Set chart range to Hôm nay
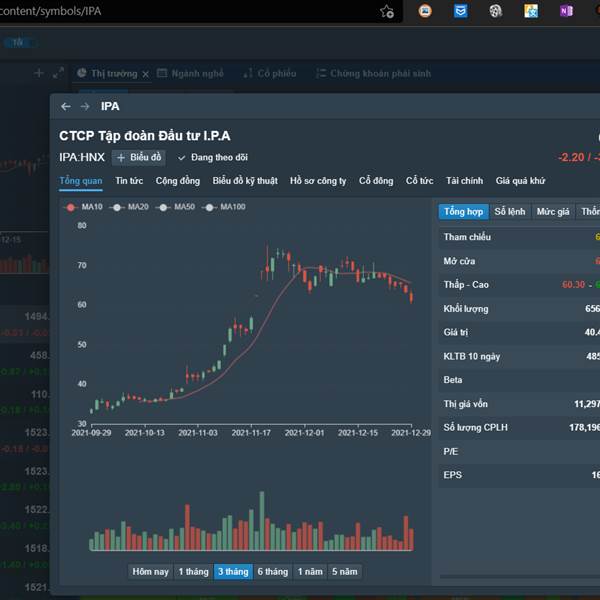The height and width of the screenshot is (600, 600). point(150,572)
